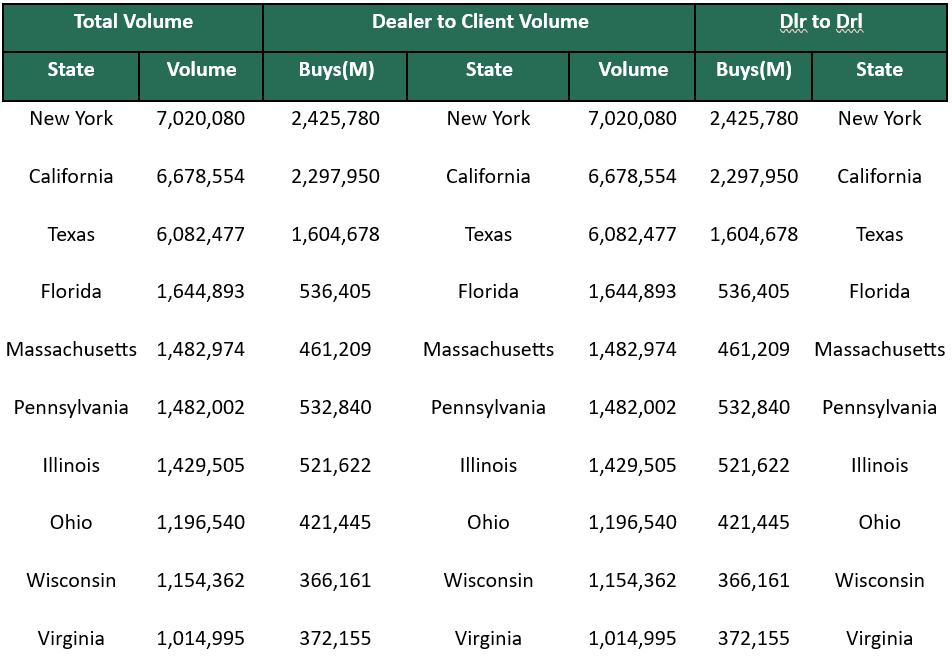
Task: Click New York in the leftmost State column
Action: [x=71, y=119]
